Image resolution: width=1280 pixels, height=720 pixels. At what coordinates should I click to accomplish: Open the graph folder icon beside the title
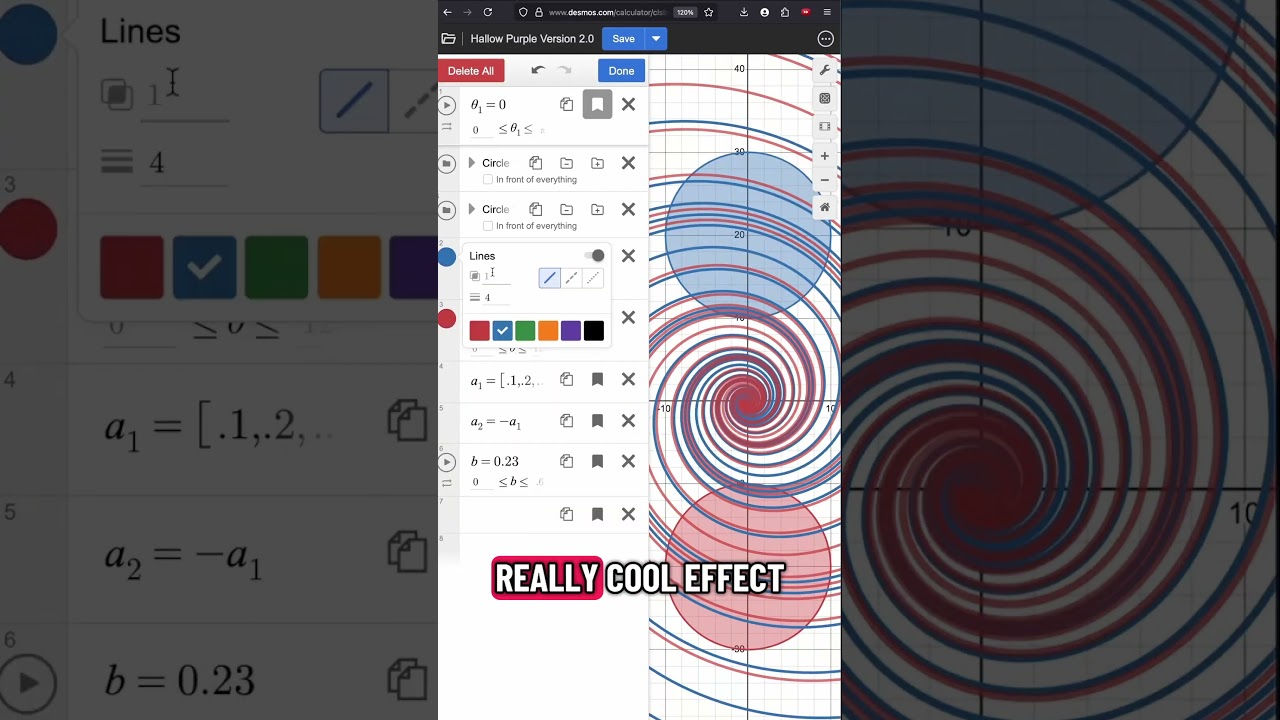(449, 39)
